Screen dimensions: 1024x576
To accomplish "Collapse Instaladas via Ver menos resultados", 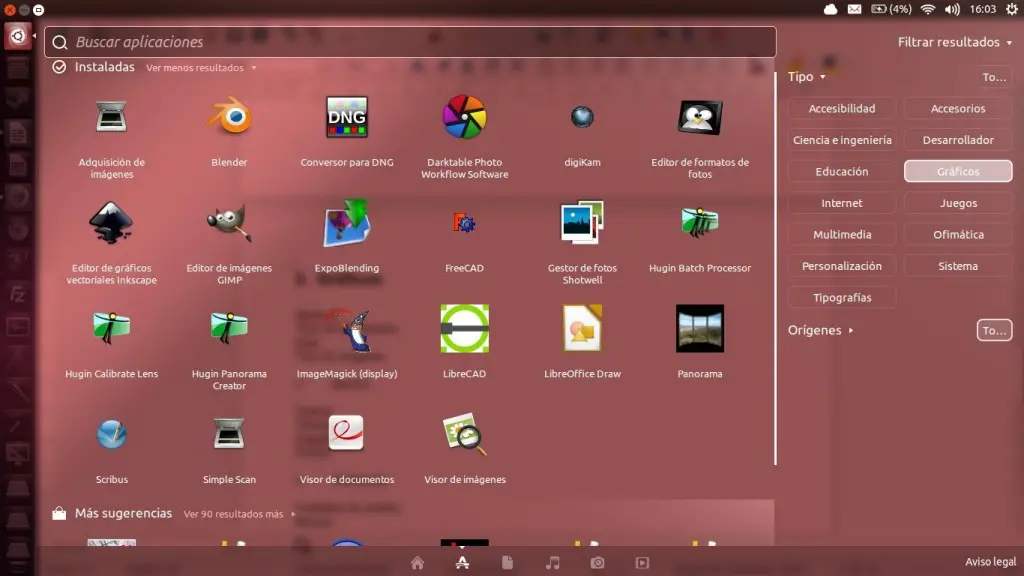I will pyautogui.click(x=200, y=68).
